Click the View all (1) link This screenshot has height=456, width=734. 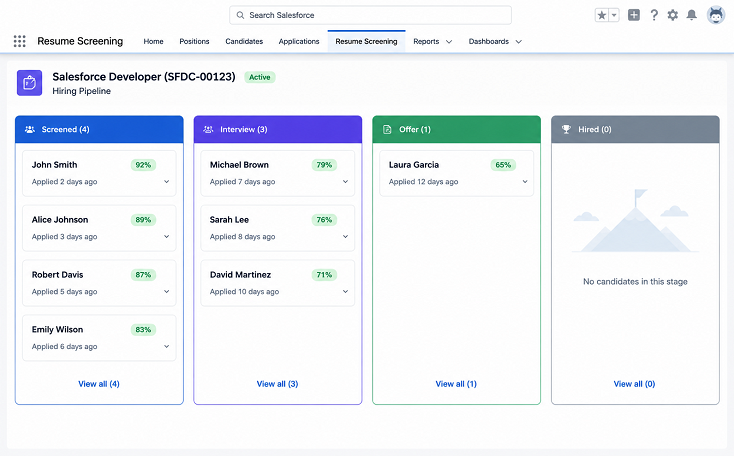point(456,384)
